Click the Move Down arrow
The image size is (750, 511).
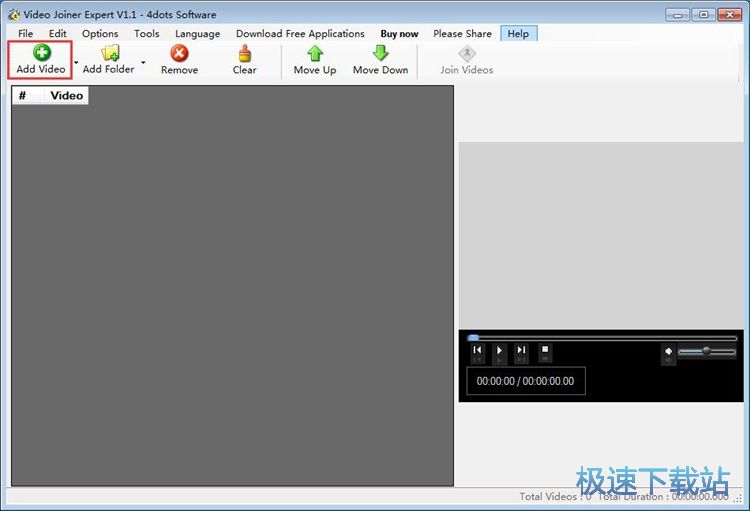(x=380, y=53)
